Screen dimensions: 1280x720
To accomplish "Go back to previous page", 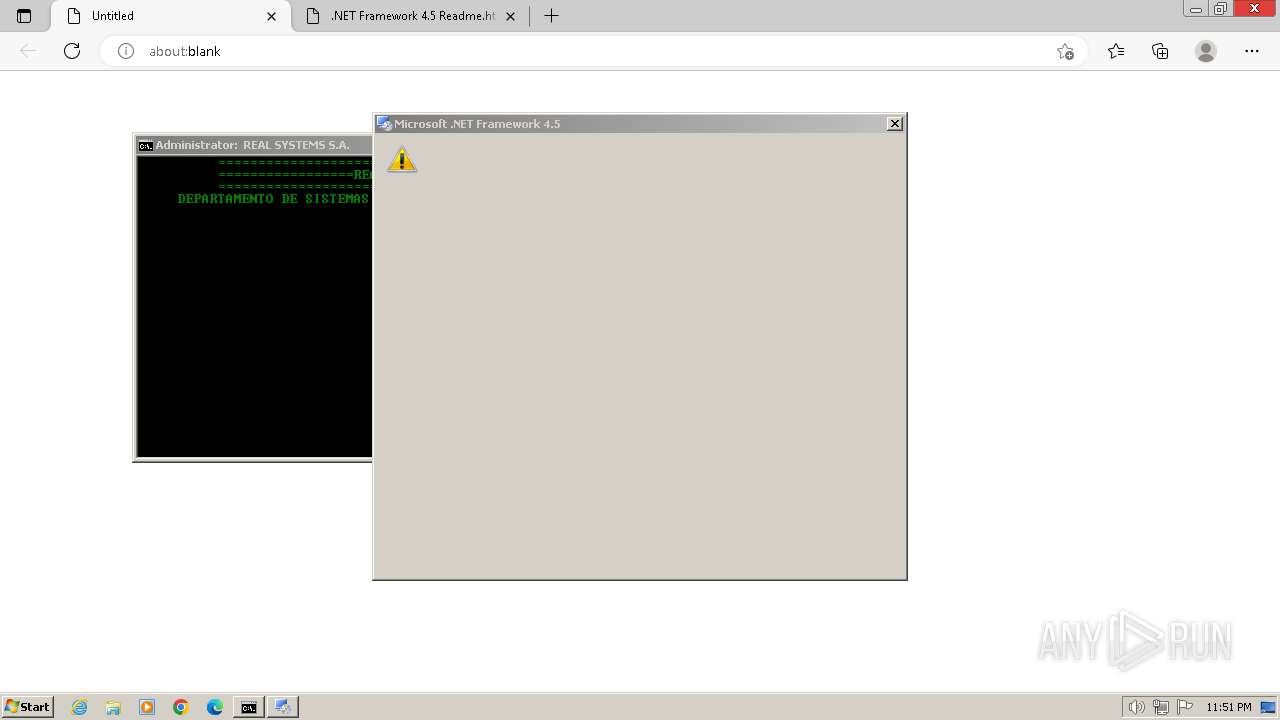I will coord(28,51).
